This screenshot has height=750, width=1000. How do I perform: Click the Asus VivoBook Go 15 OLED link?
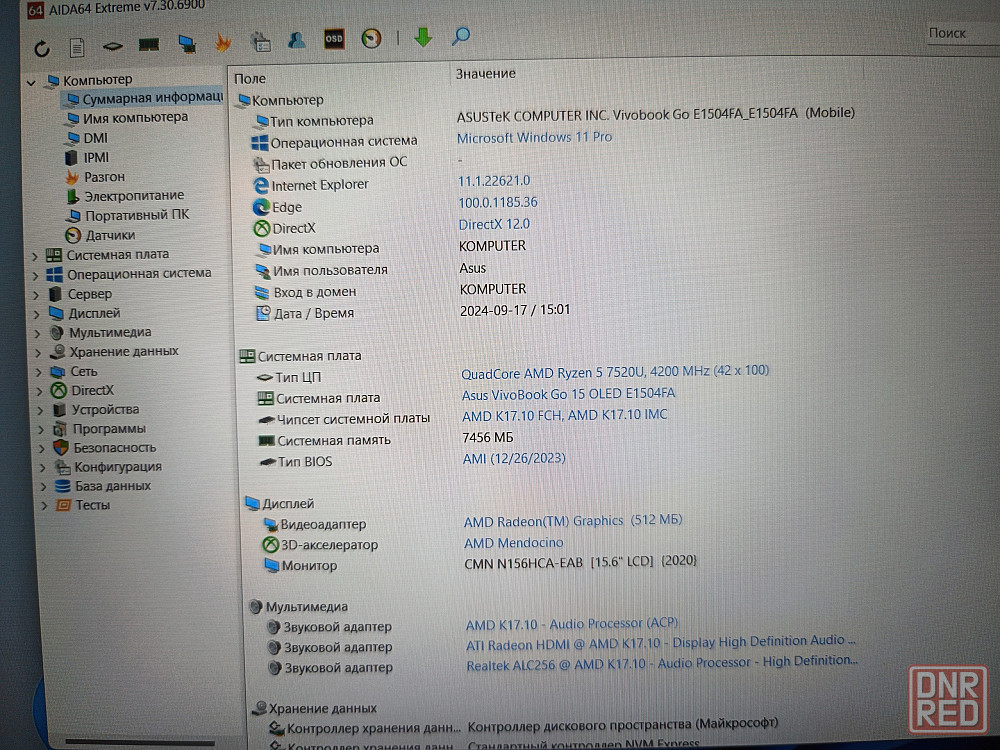(568, 395)
